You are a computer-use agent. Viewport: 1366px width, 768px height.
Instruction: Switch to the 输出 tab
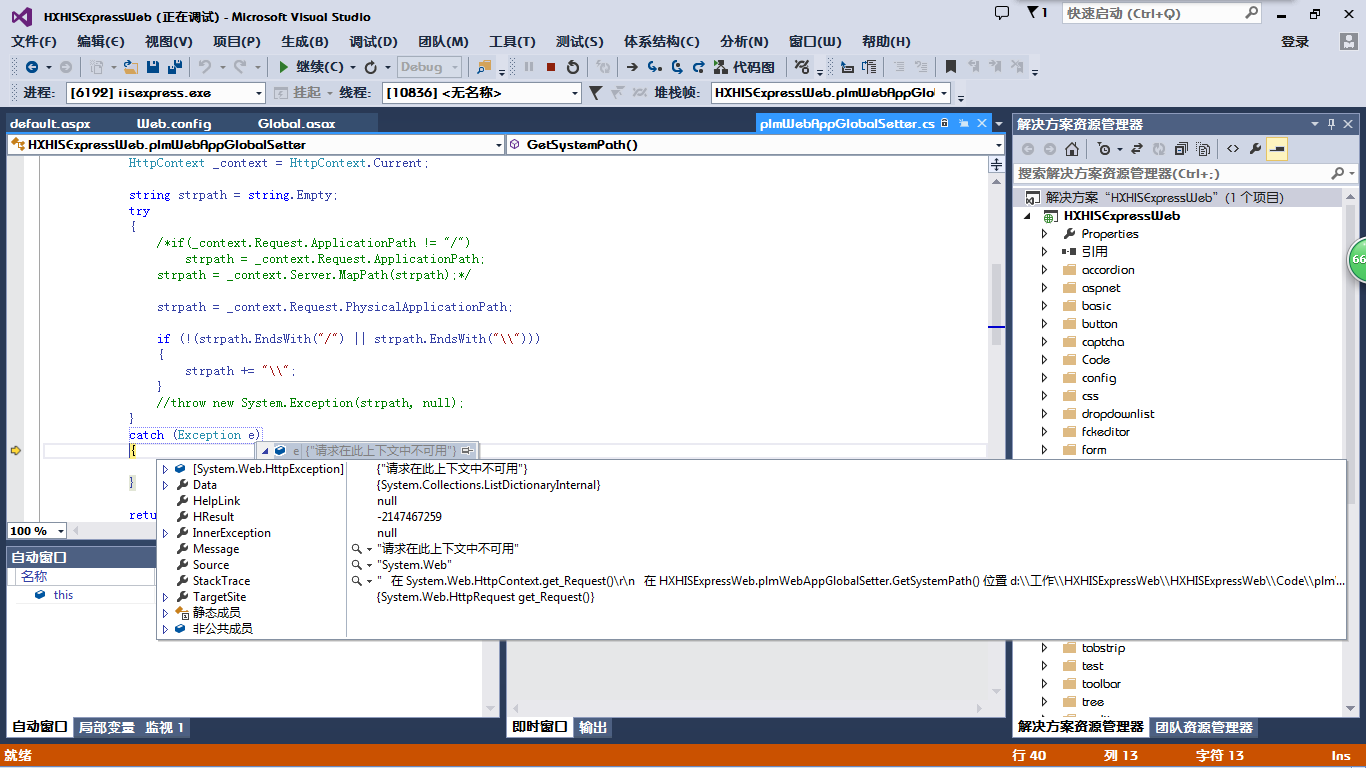593,727
